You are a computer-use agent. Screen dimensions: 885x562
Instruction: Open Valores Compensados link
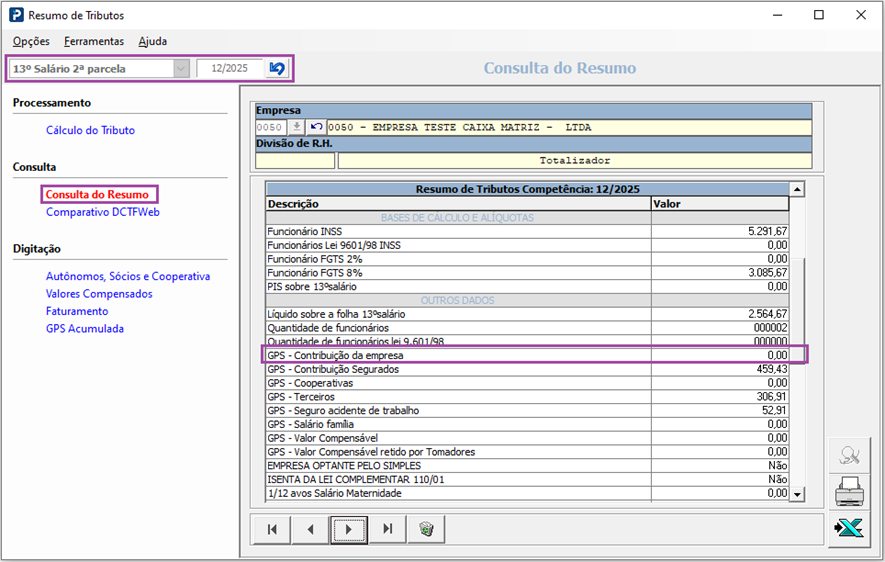tap(99, 294)
